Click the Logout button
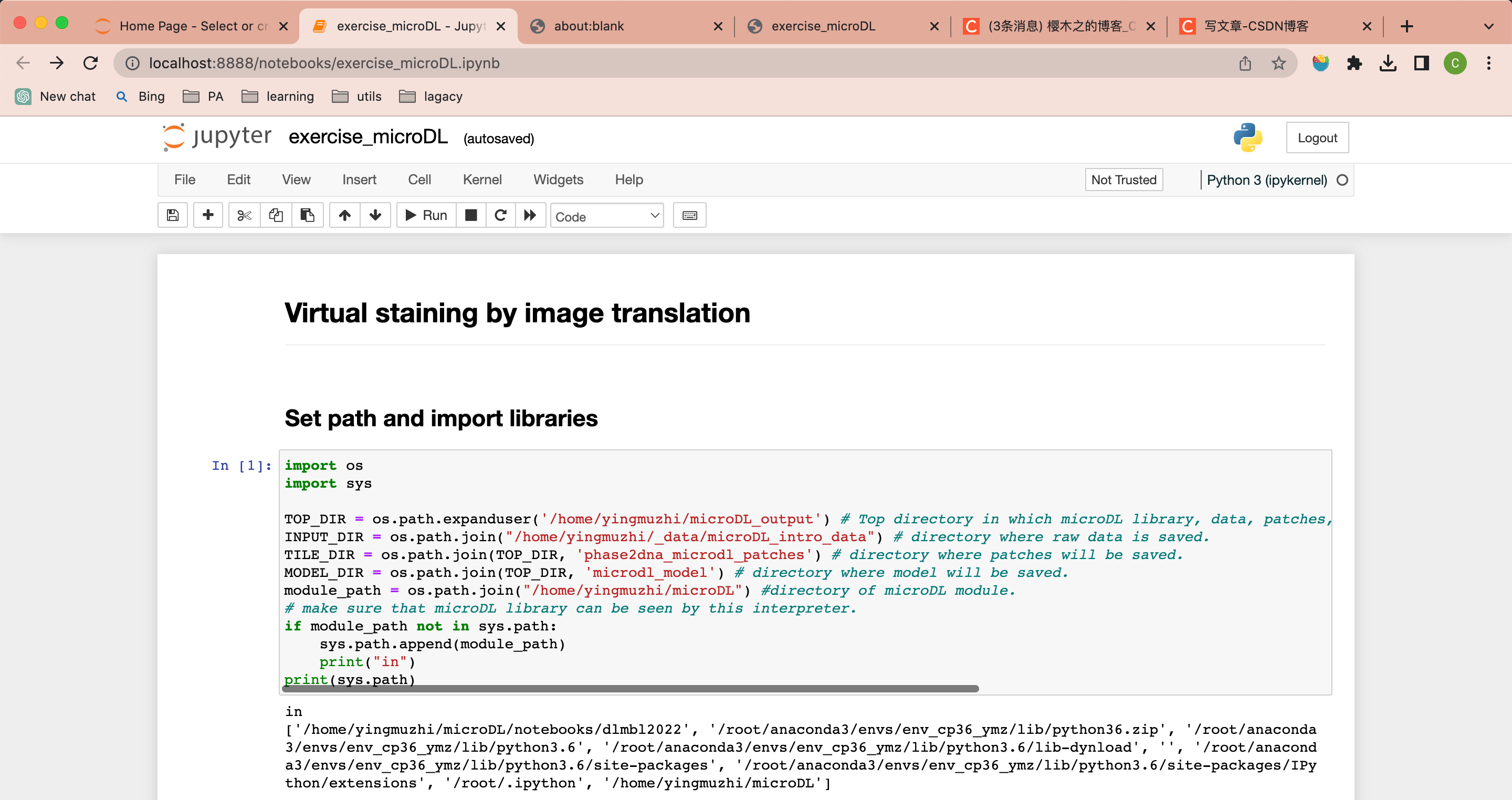The width and height of the screenshot is (1512, 800). pyautogui.click(x=1318, y=137)
